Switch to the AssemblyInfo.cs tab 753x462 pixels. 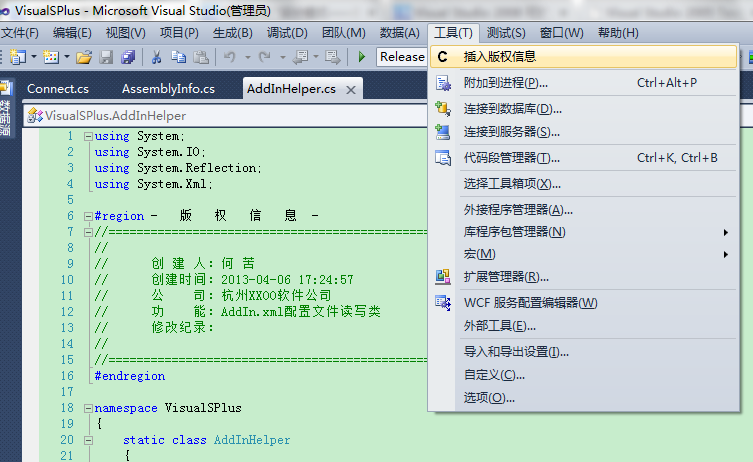(x=168, y=89)
